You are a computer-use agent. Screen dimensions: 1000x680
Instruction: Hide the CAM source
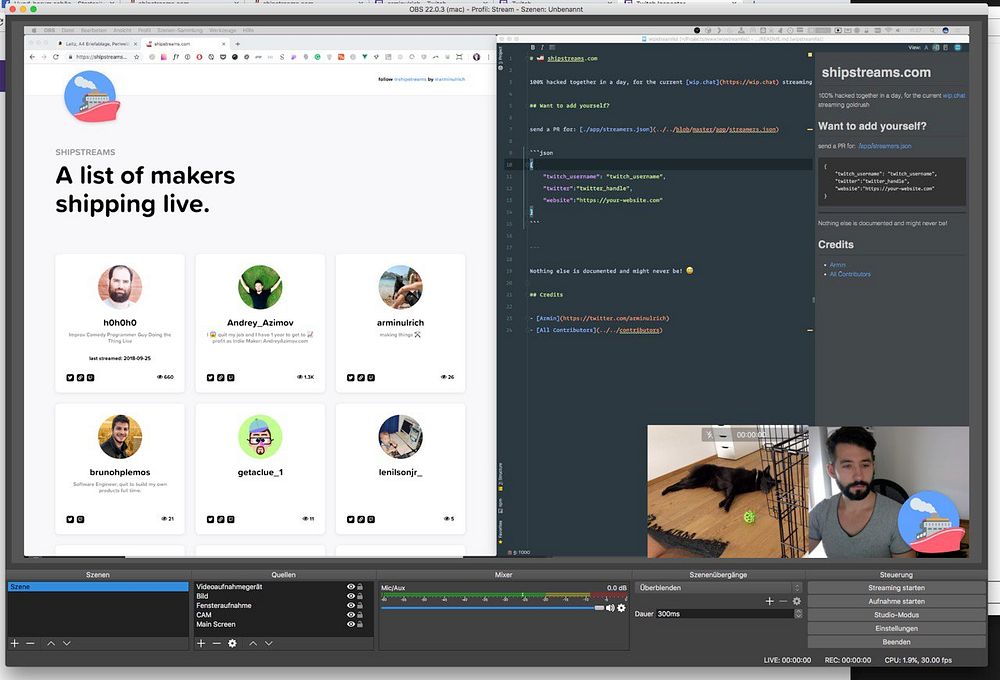click(351, 615)
